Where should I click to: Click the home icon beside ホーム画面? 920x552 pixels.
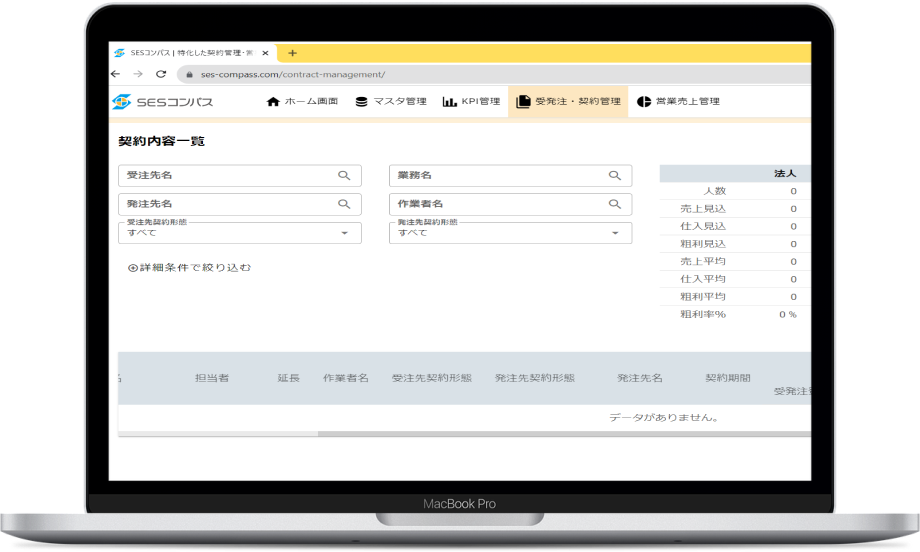coord(273,101)
